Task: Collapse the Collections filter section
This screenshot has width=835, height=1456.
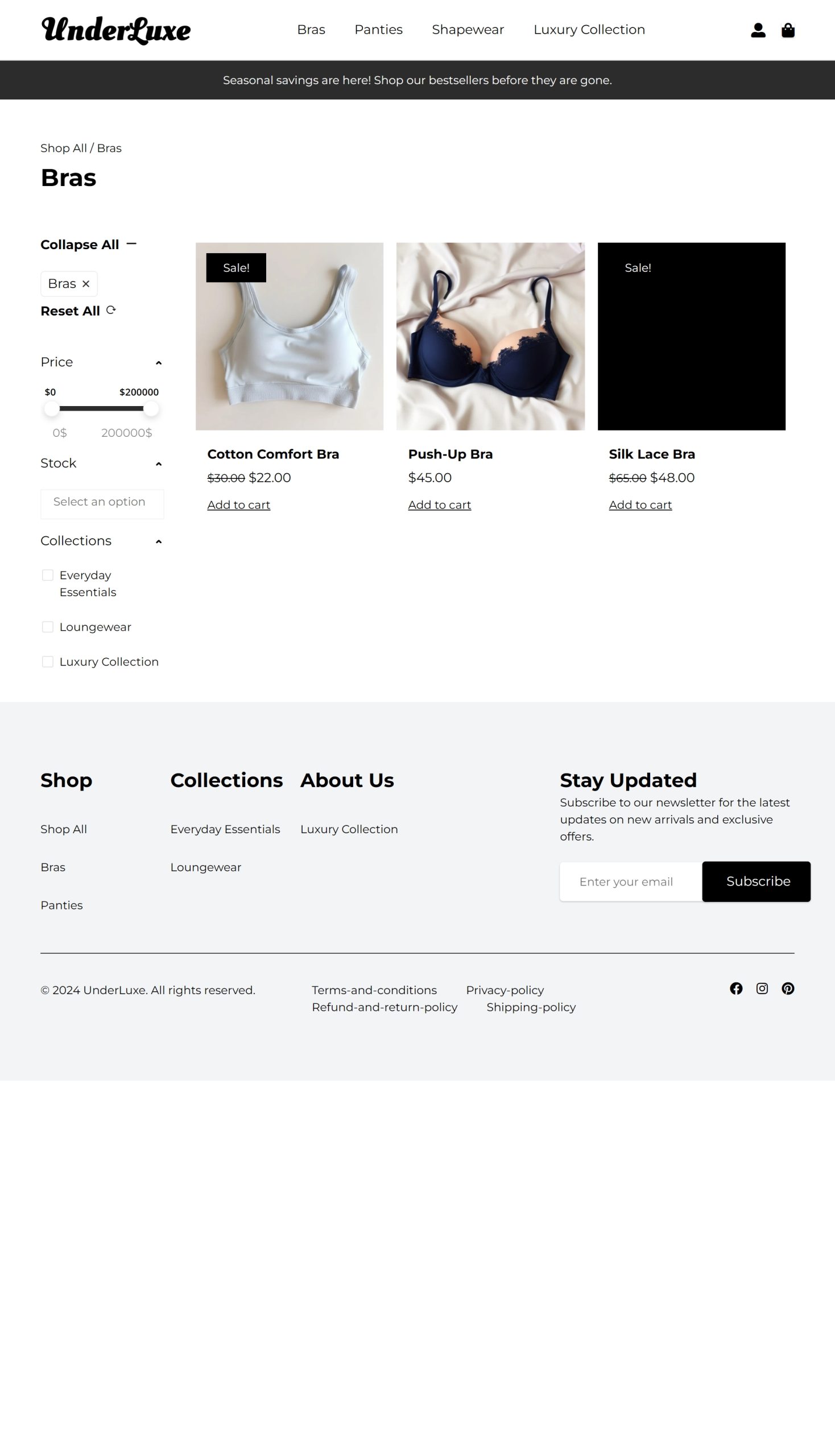Action: (x=159, y=541)
